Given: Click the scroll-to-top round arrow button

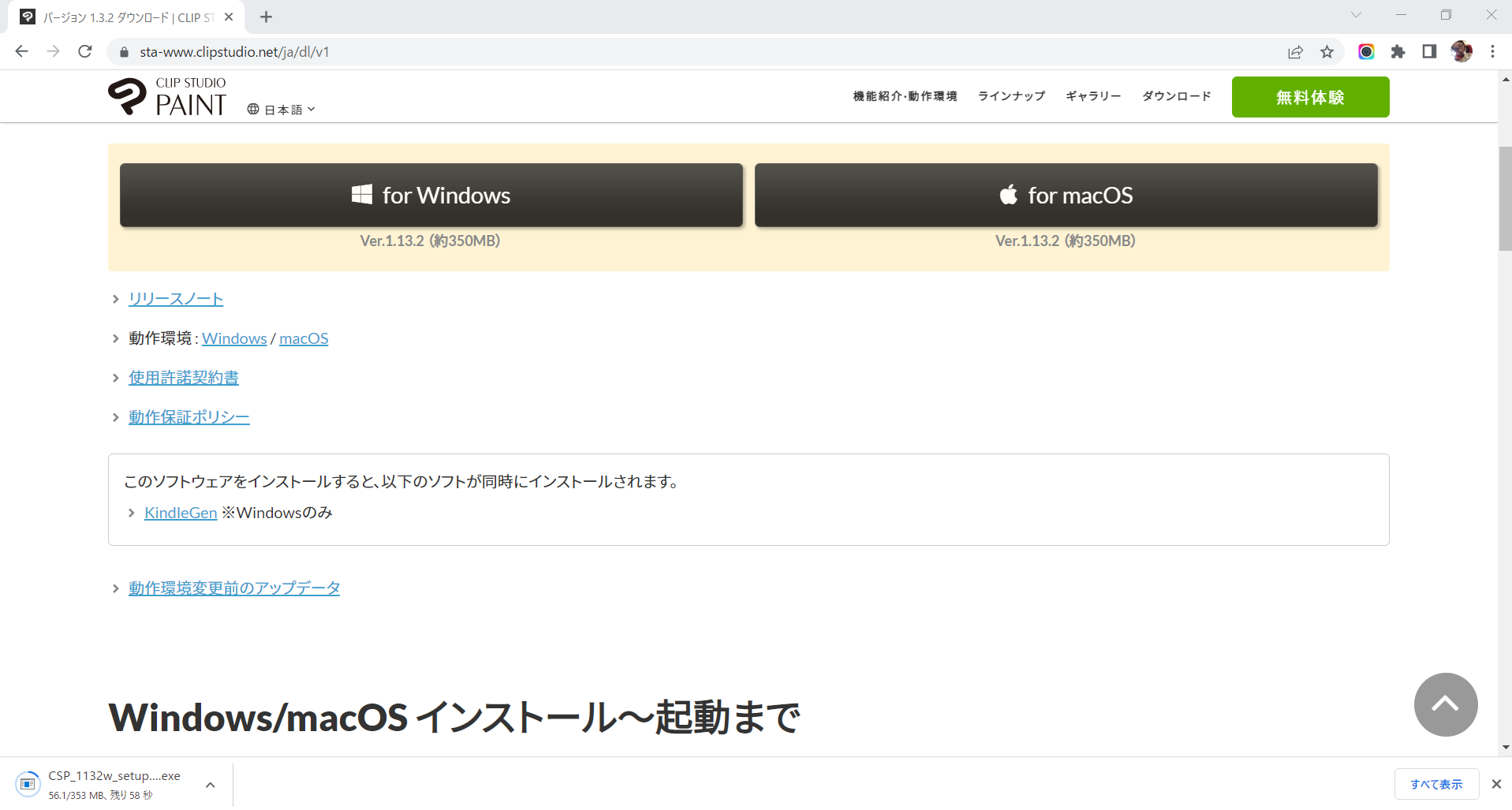Looking at the screenshot, I should 1445,704.
